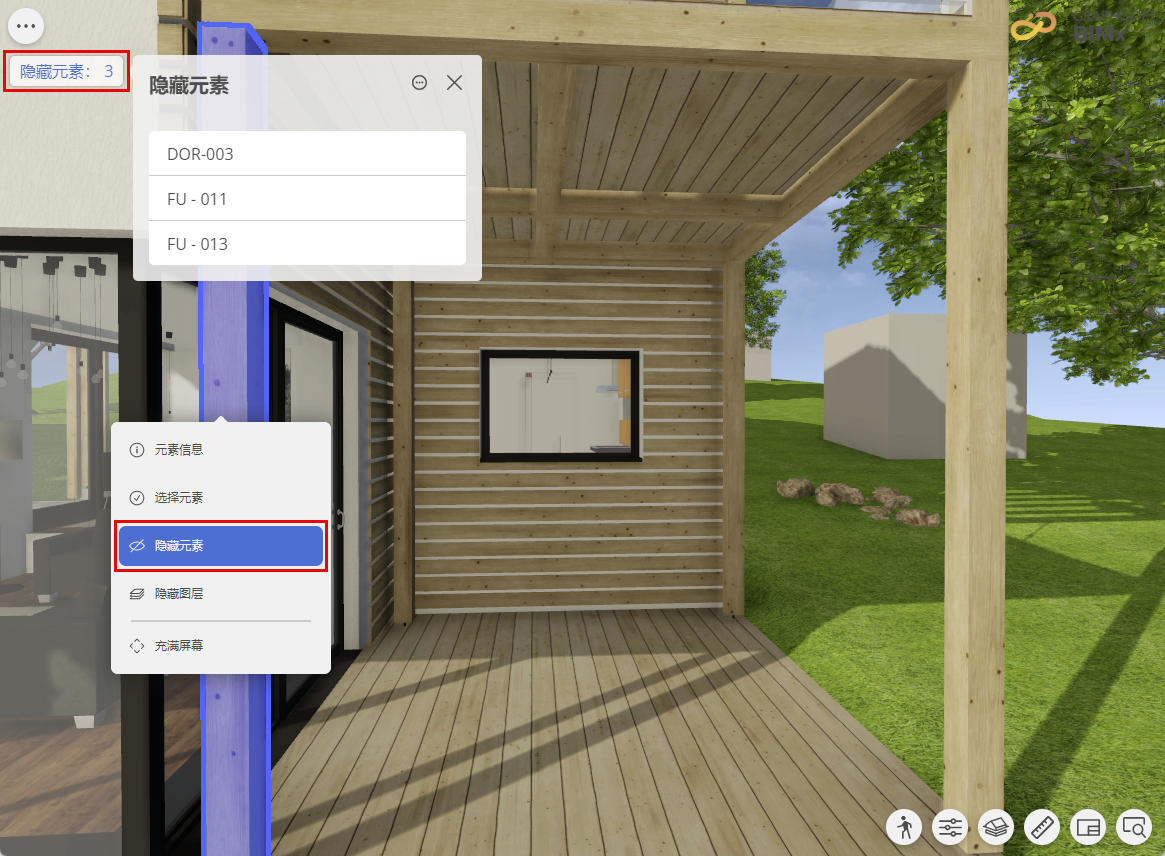Image resolution: width=1165 pixels, height=856 pixels.
Task: Choose 隐藏图层 in the context menu
Action: [221, 594]
